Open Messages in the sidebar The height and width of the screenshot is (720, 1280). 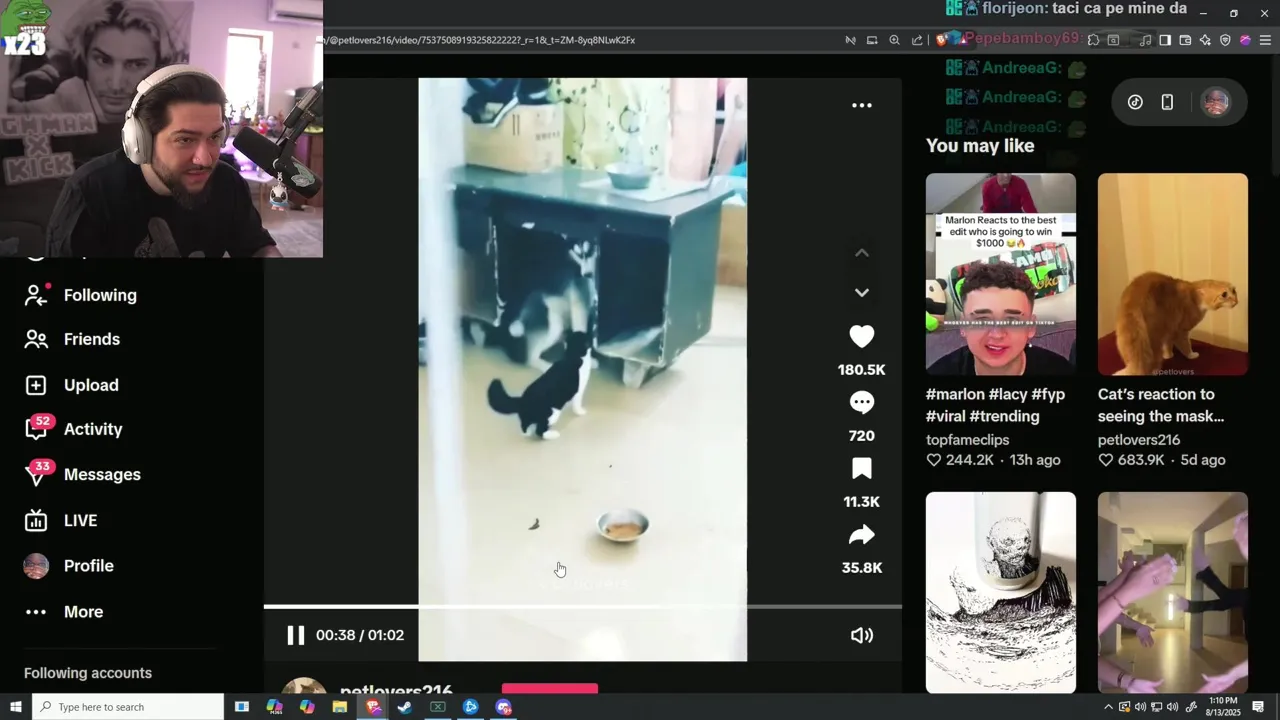coord(102,474)
